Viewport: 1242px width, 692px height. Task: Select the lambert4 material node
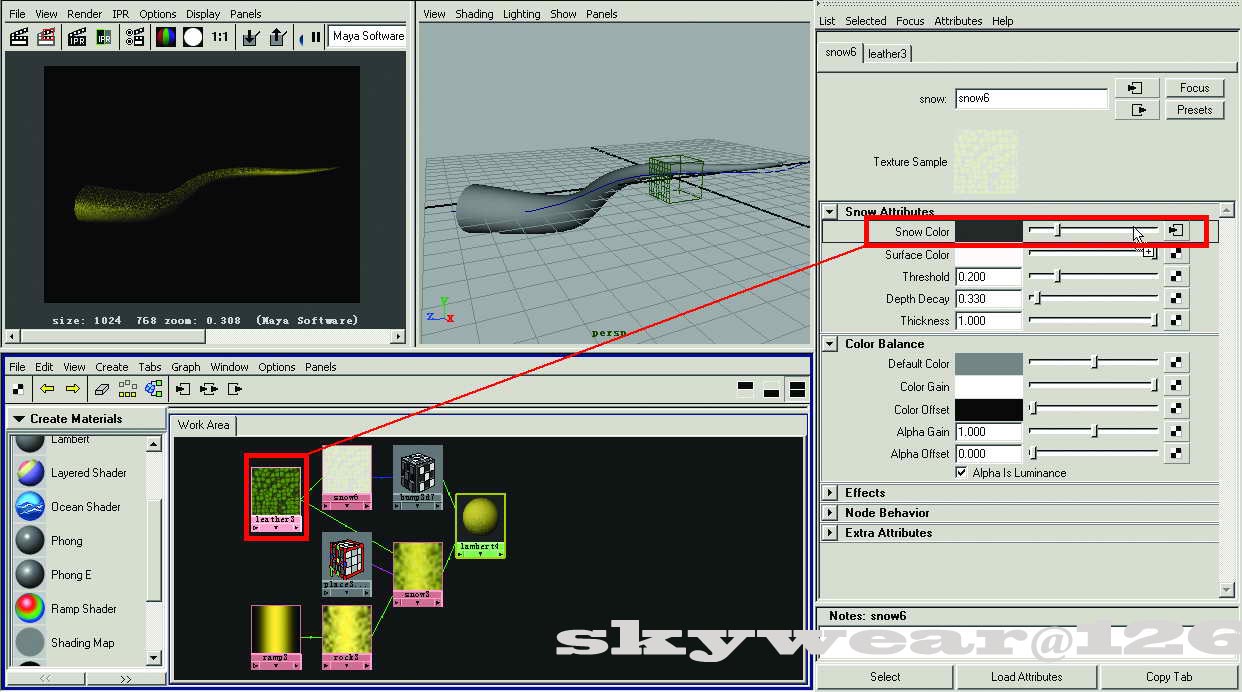[481, 524]
